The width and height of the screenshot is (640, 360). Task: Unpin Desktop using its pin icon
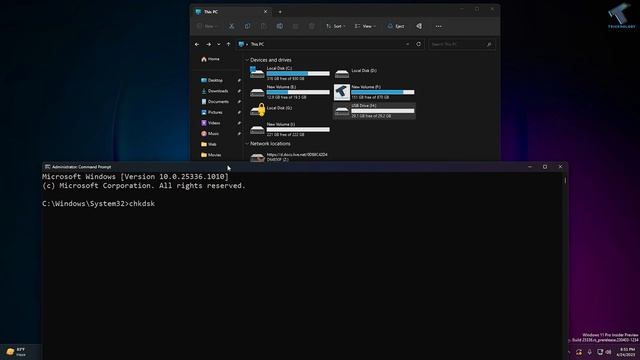(x=239, y=80)
